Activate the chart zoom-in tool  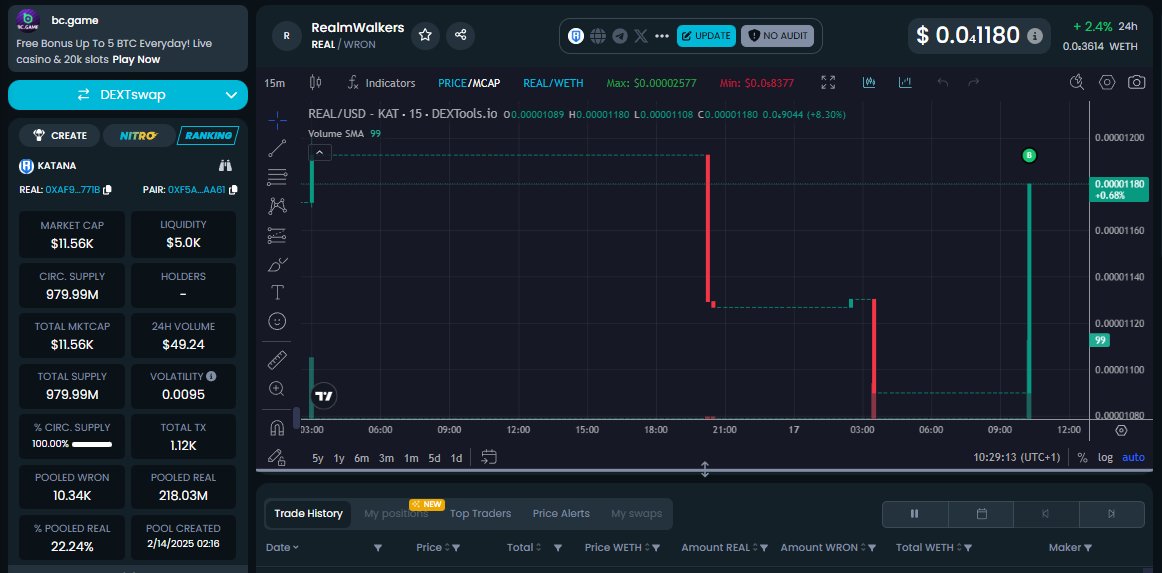(x=277, y=388)
